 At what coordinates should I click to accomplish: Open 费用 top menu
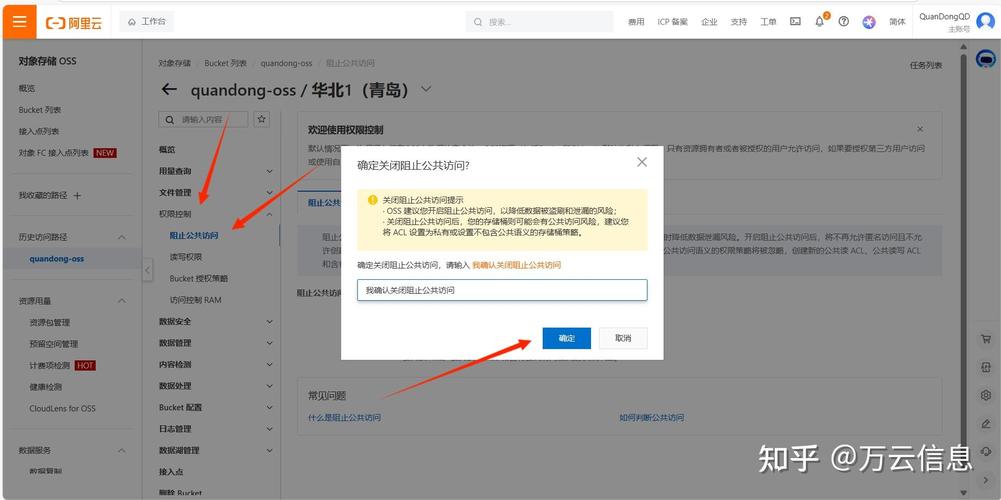(x=636, y=22)
